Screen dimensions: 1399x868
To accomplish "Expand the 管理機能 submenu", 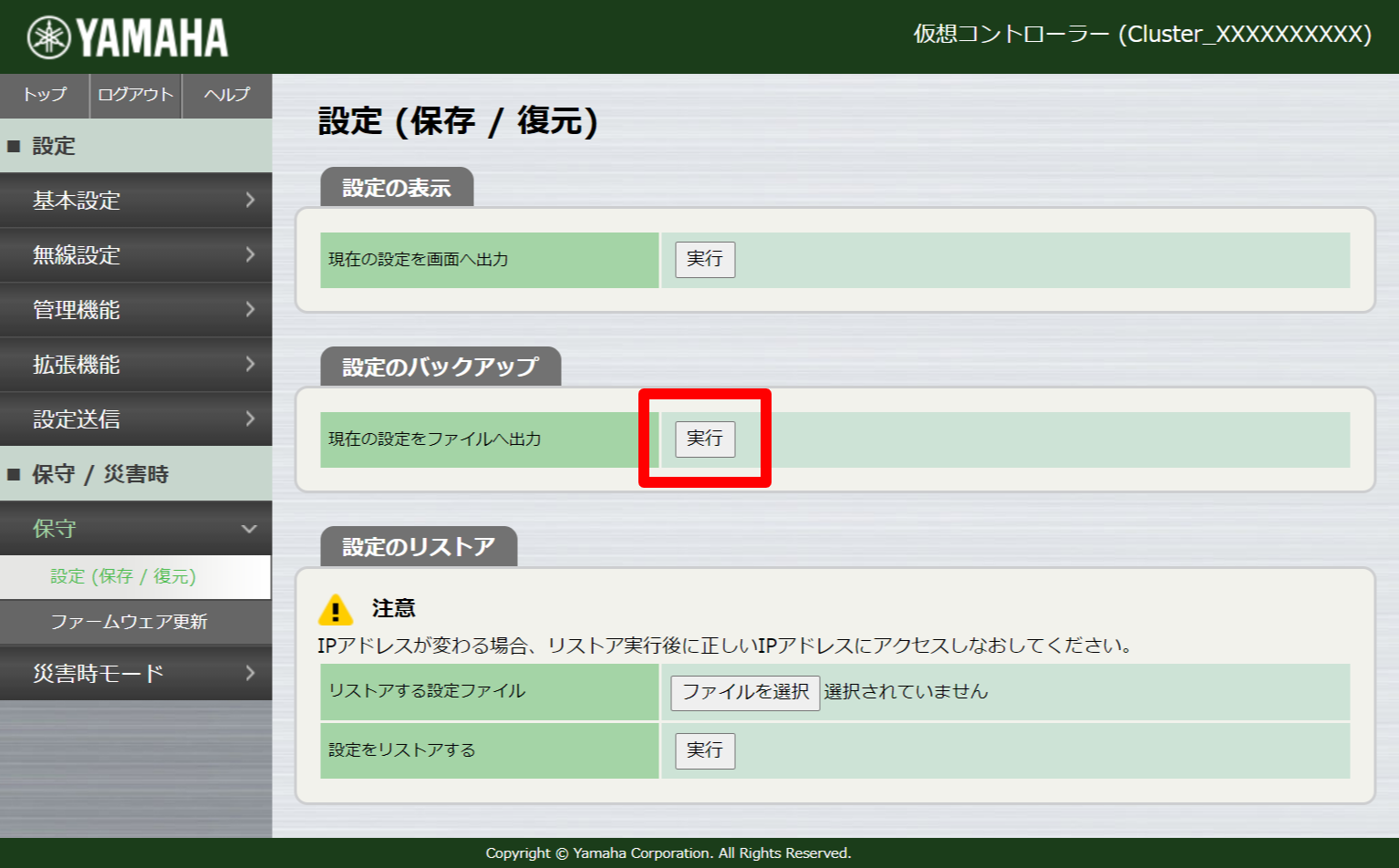I will pos(135,310).
